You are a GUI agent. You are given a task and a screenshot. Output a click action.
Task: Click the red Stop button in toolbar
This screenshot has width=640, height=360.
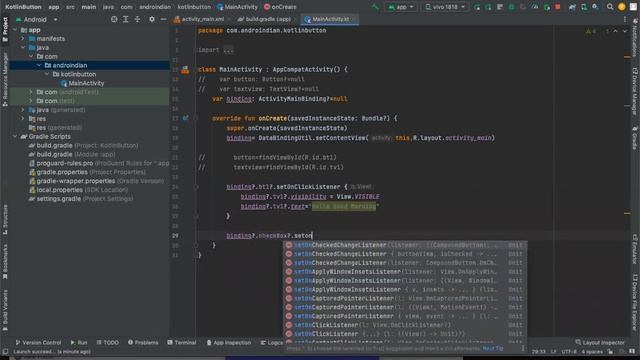tap(558, 7)
